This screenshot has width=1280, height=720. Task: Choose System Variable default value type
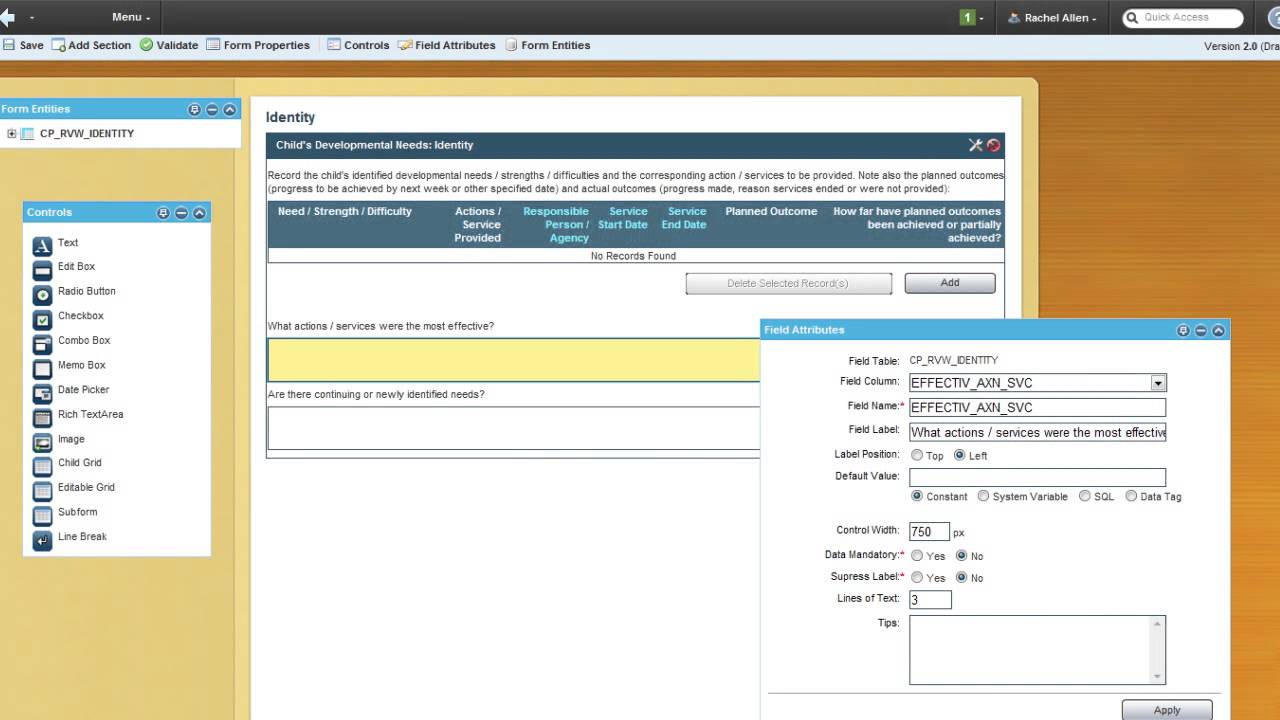[983, 496]
